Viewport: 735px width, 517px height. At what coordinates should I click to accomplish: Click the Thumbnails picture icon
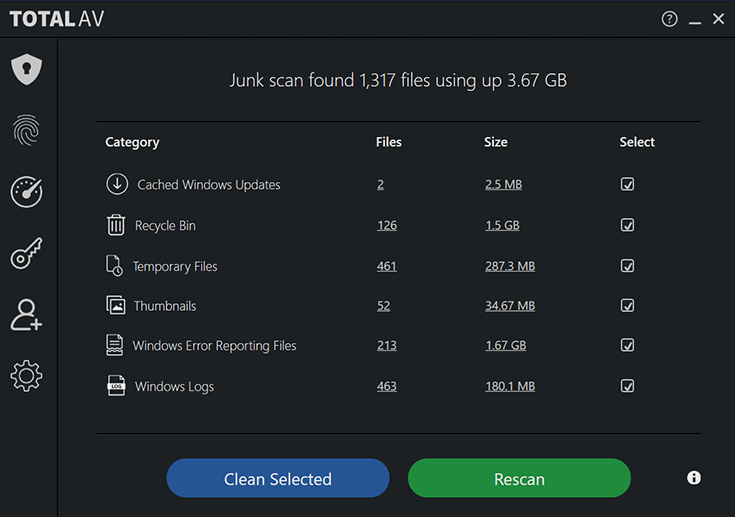pos(115,305)
